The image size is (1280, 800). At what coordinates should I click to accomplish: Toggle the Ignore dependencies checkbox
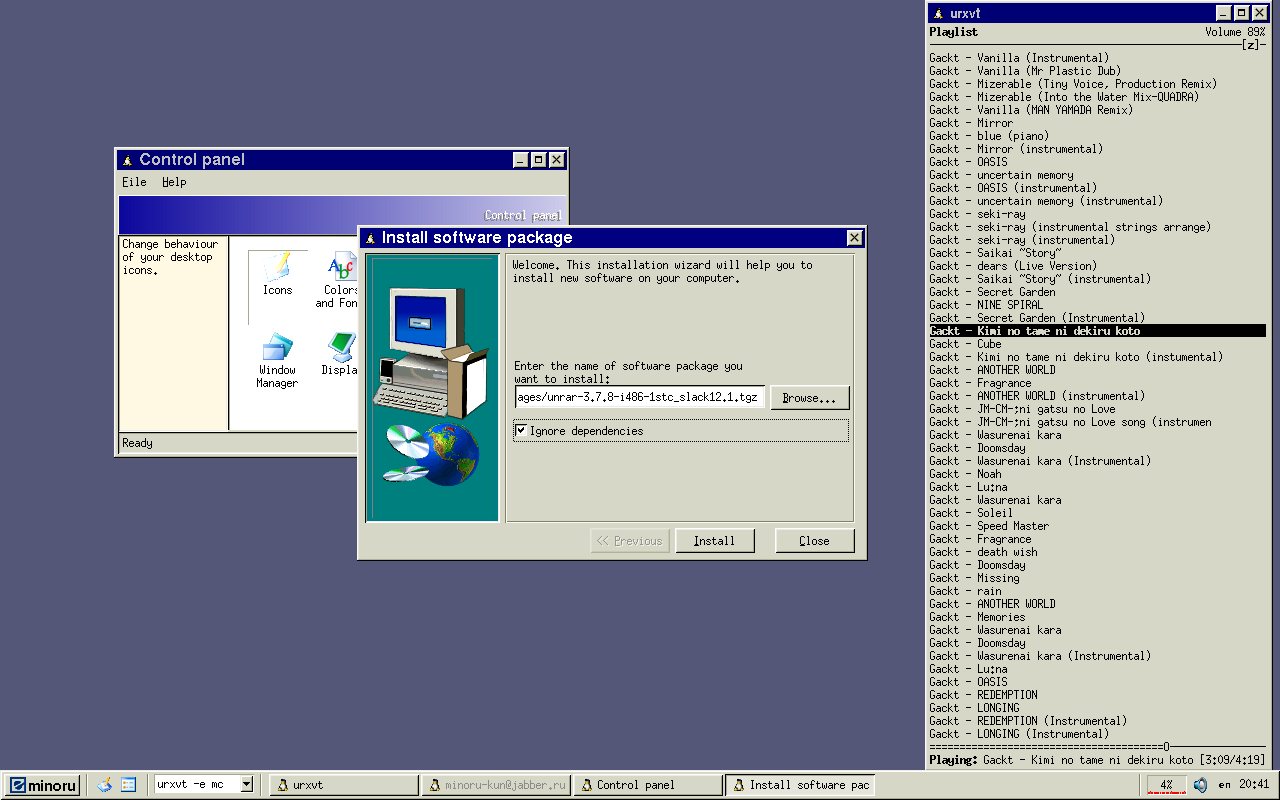point(521,430)
